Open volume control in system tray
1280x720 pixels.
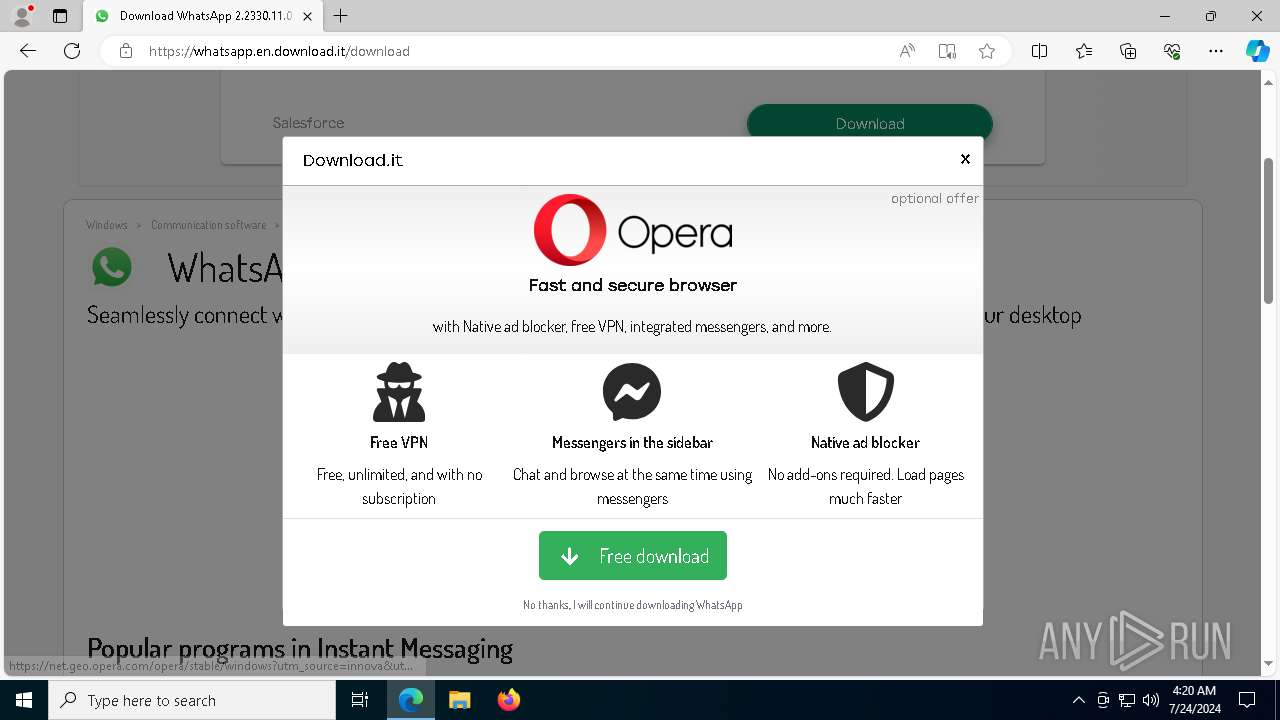coord(1151,700)
